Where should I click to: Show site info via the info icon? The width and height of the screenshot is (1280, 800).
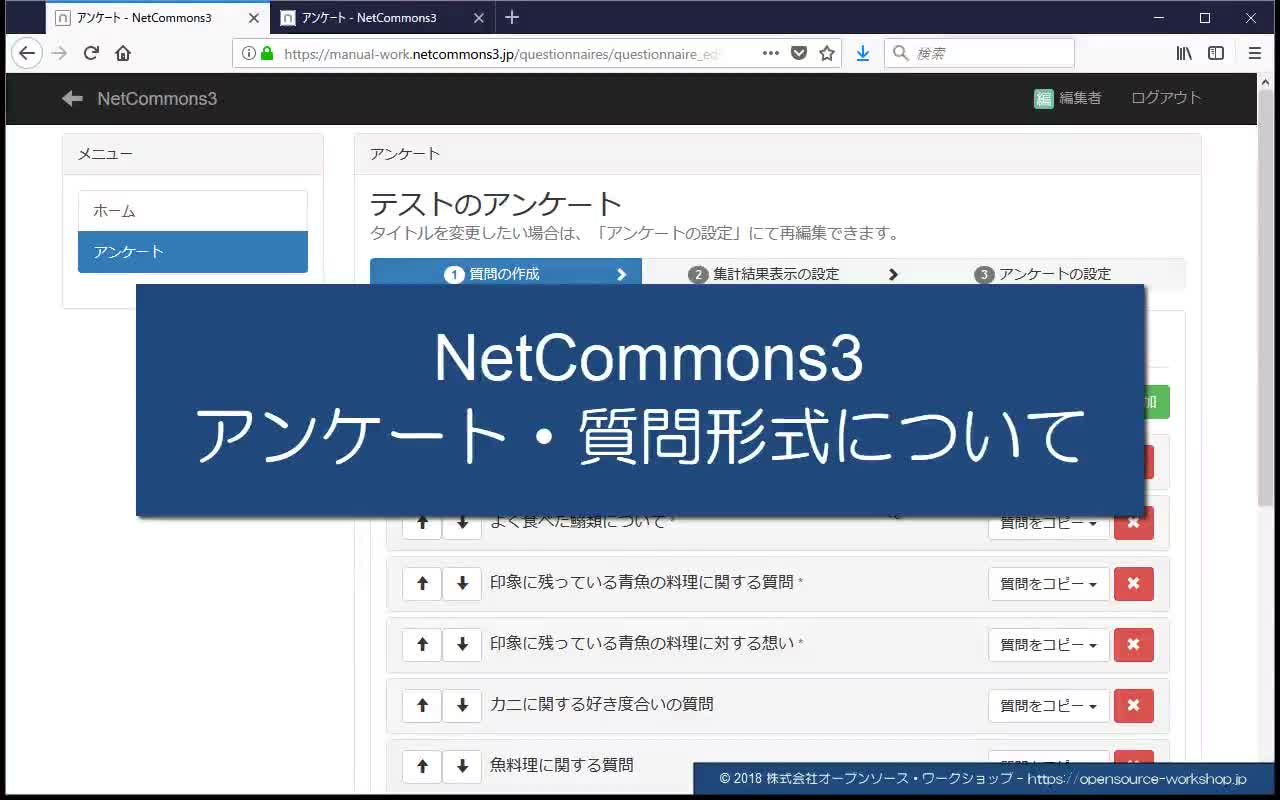coord(249,54)
